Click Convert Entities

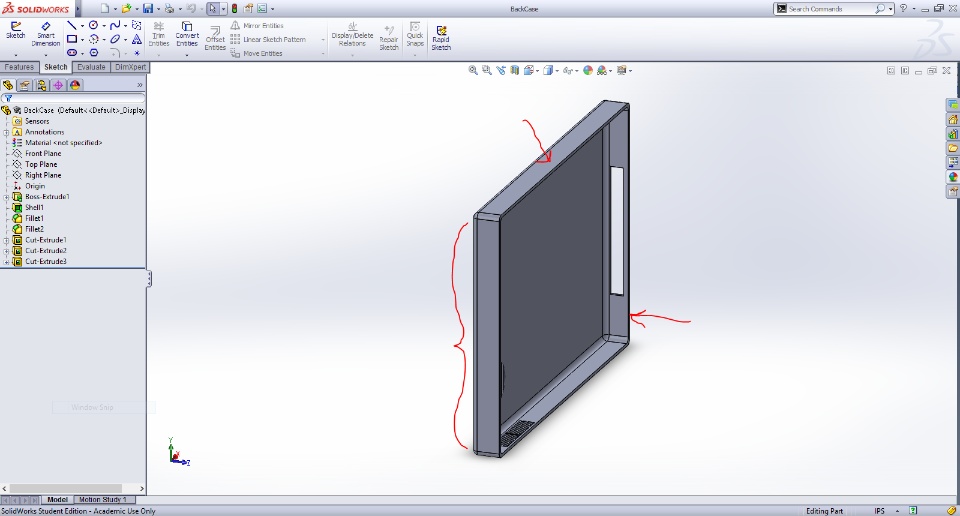(x=187, y=34)
